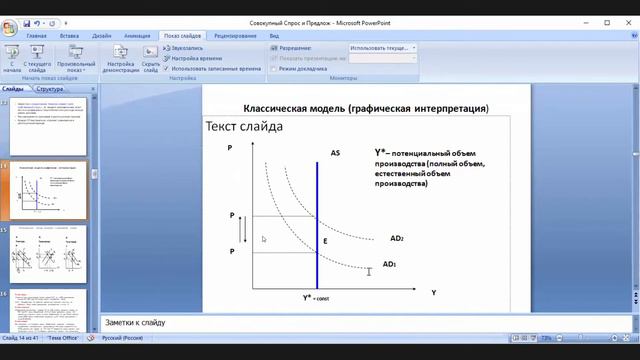Click scroll-down arrow of thumbnail pane
The image size is (640, 360).
[94, 329]
